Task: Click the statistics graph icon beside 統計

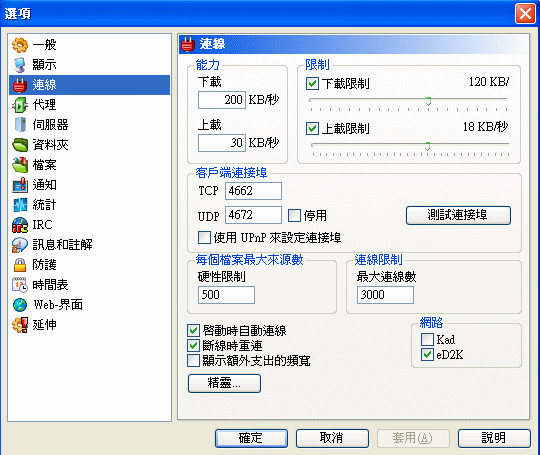Action: coord(20,205)
